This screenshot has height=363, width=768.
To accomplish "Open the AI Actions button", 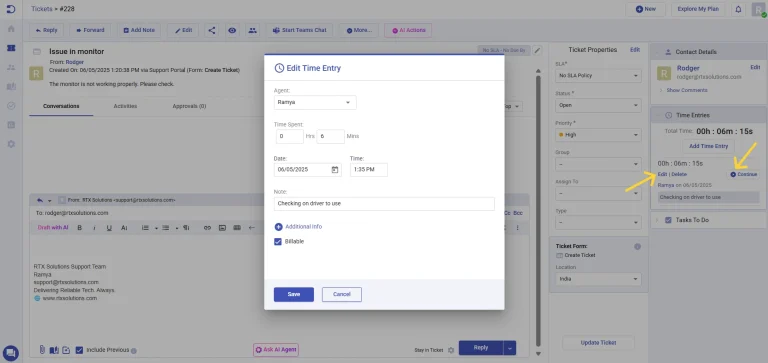I will tap(408, 30).
